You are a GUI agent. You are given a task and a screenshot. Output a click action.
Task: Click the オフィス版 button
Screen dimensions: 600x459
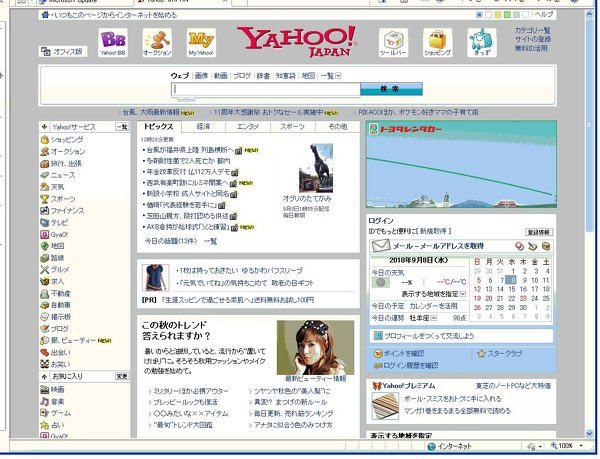(63, 52)
